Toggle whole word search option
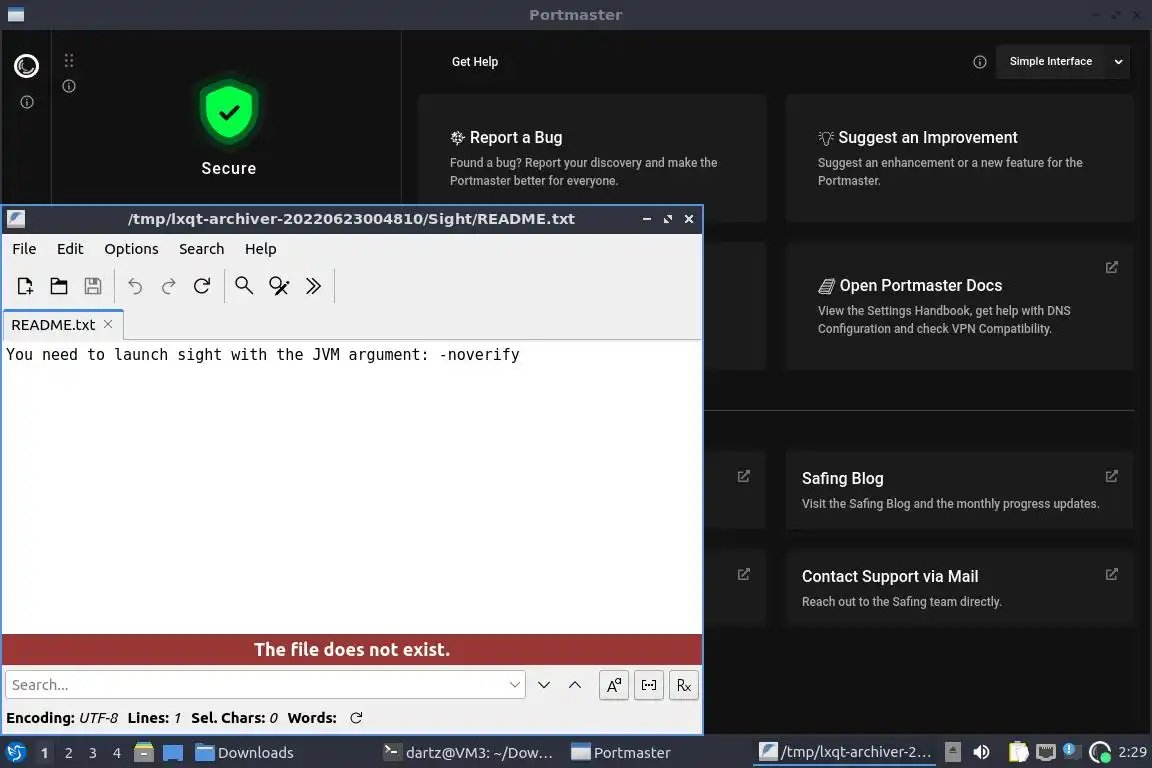1152x768 pixels. pos(649,686)
